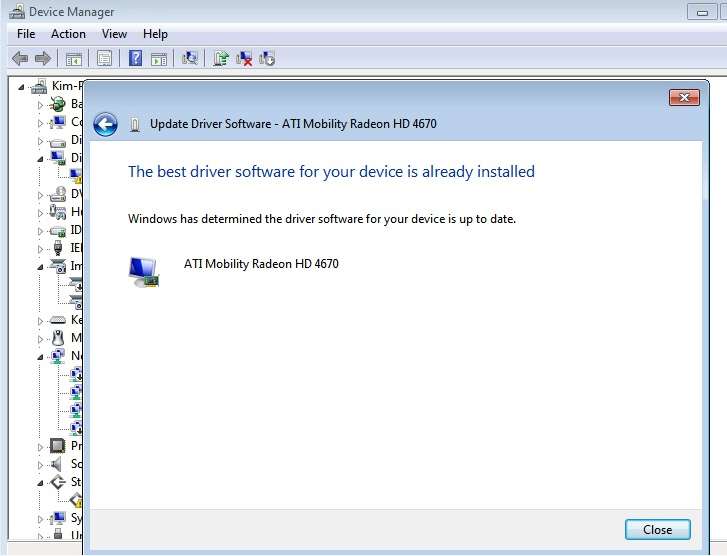The height and width of the screenshot is (556, 727).
Task: Expand the Computer category arrow
Action: pyautogui.click(x=40, y=123)
